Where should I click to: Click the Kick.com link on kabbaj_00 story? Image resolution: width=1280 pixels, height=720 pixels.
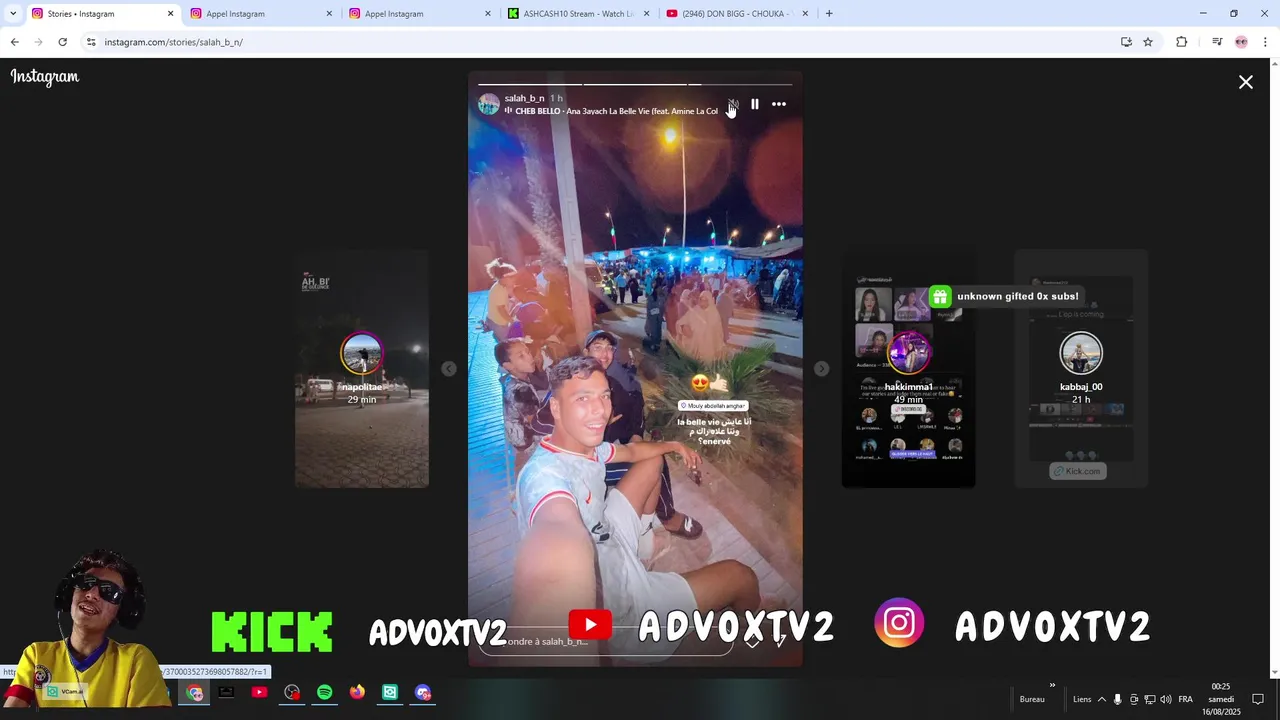tap(1078, 471)
